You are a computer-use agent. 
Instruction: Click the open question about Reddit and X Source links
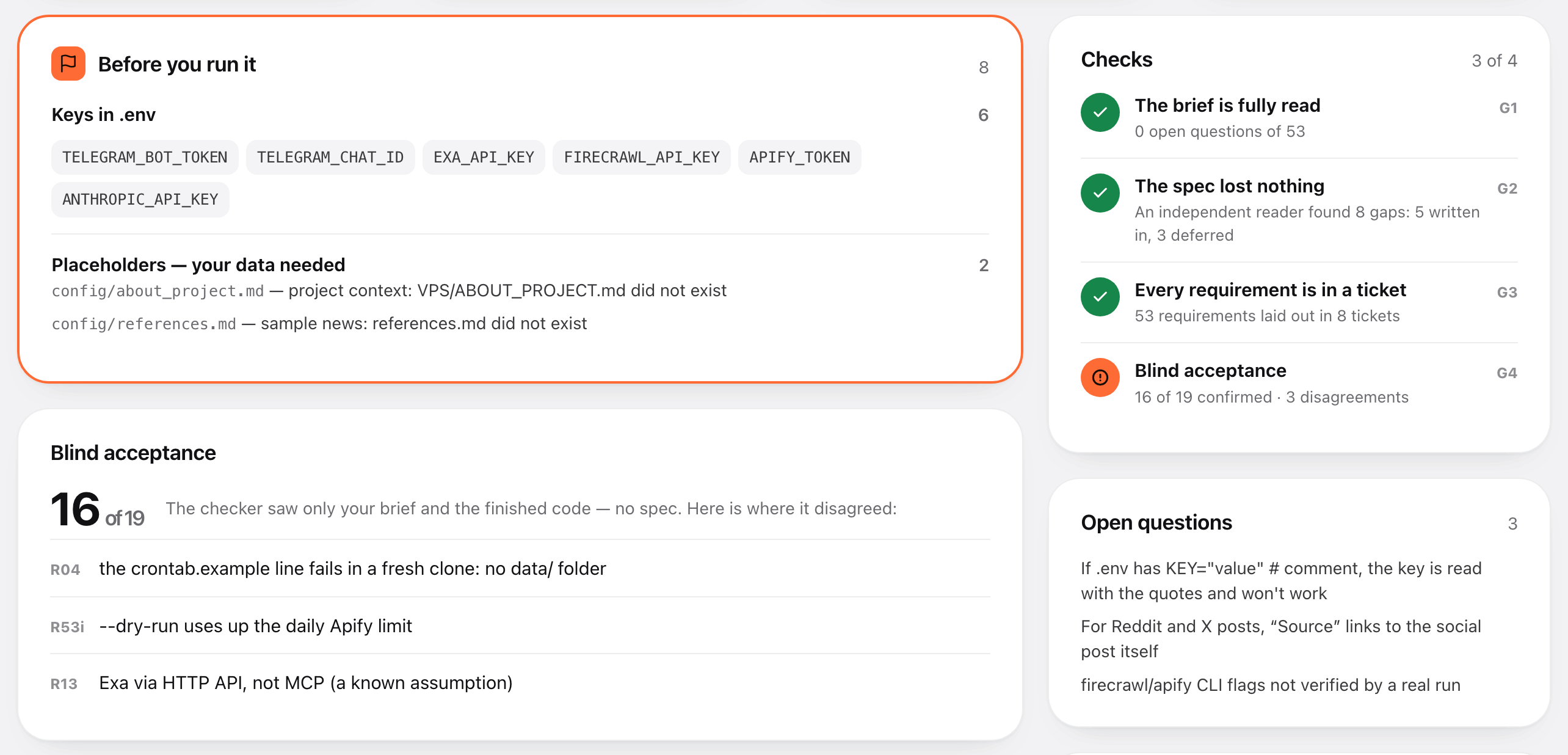(1281, 639)
